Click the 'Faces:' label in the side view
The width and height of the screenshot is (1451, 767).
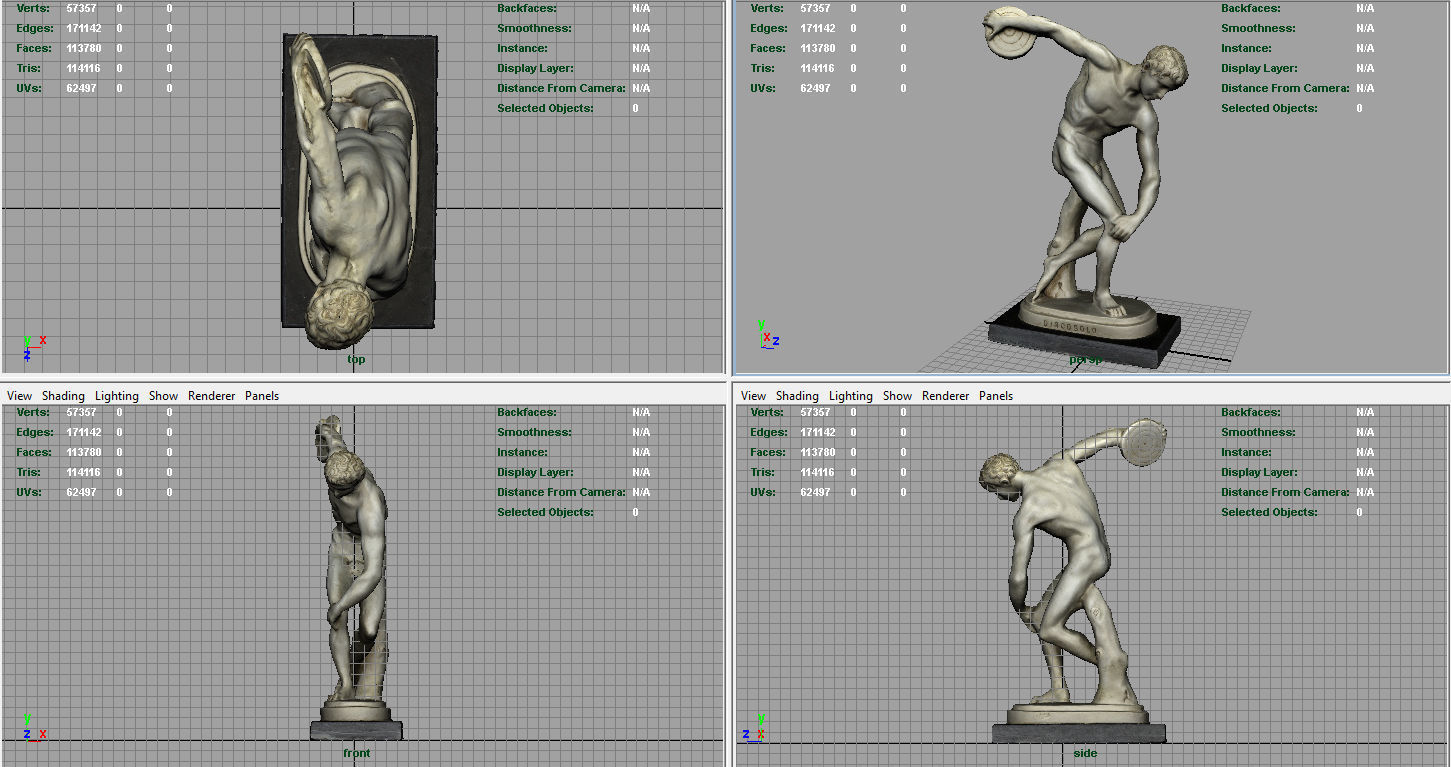[768, 452]
